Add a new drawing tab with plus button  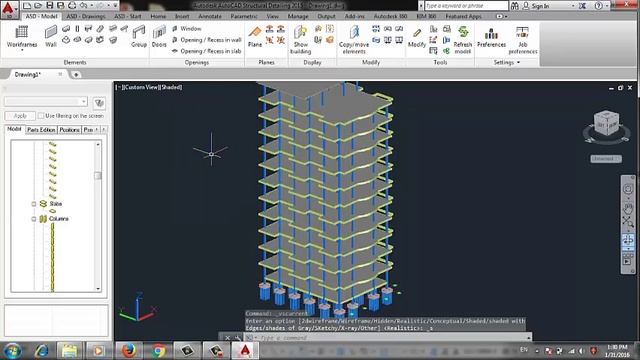(x=76, y=75)
